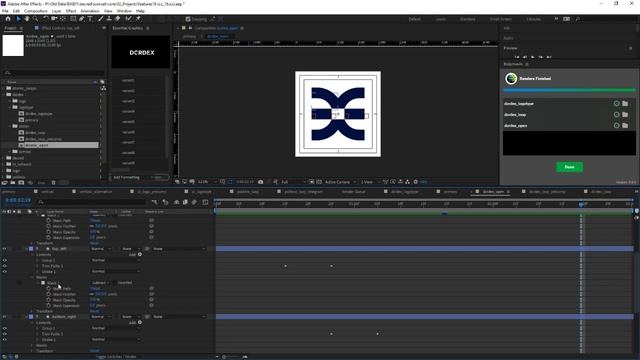Click the render progress bar
The width and height of the screenshot is (640, 360).
tap(569, 90)
